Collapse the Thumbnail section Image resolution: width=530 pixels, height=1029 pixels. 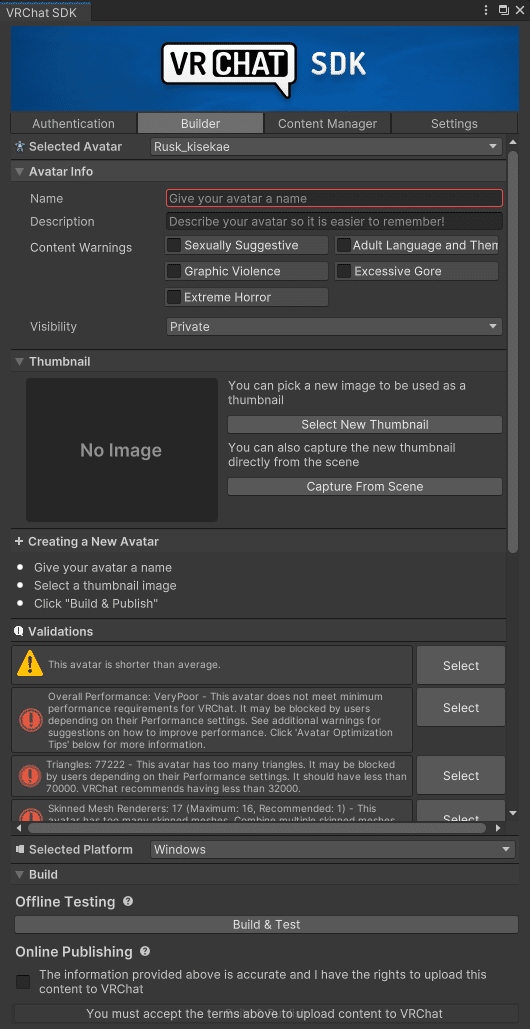pos(20,362)
